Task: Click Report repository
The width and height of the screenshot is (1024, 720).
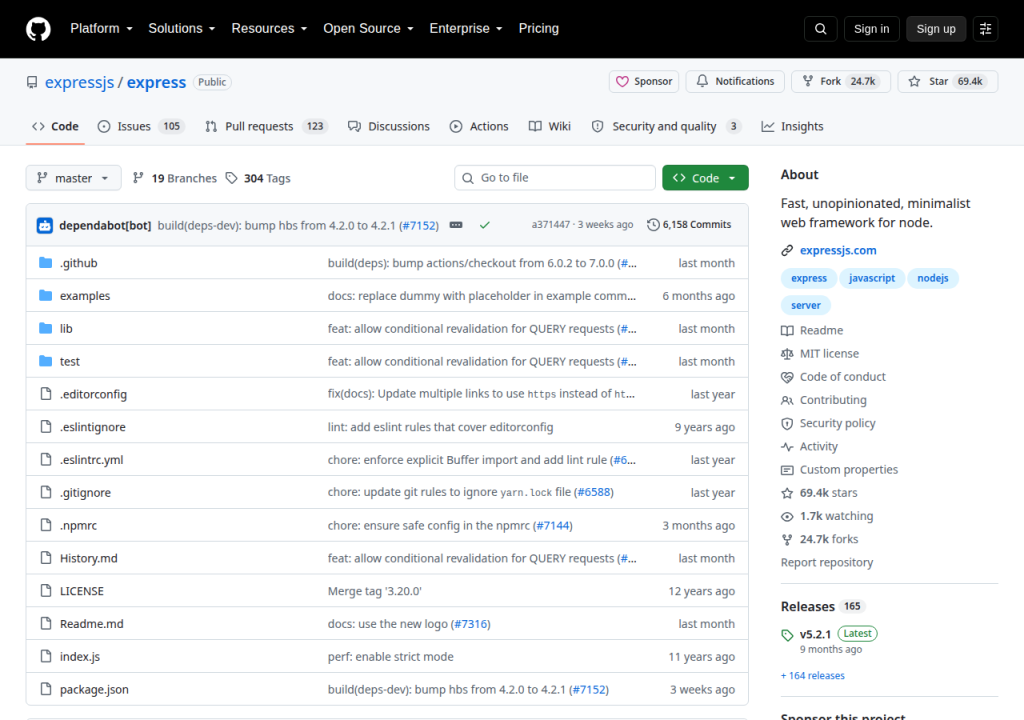Action: (827, 563)
